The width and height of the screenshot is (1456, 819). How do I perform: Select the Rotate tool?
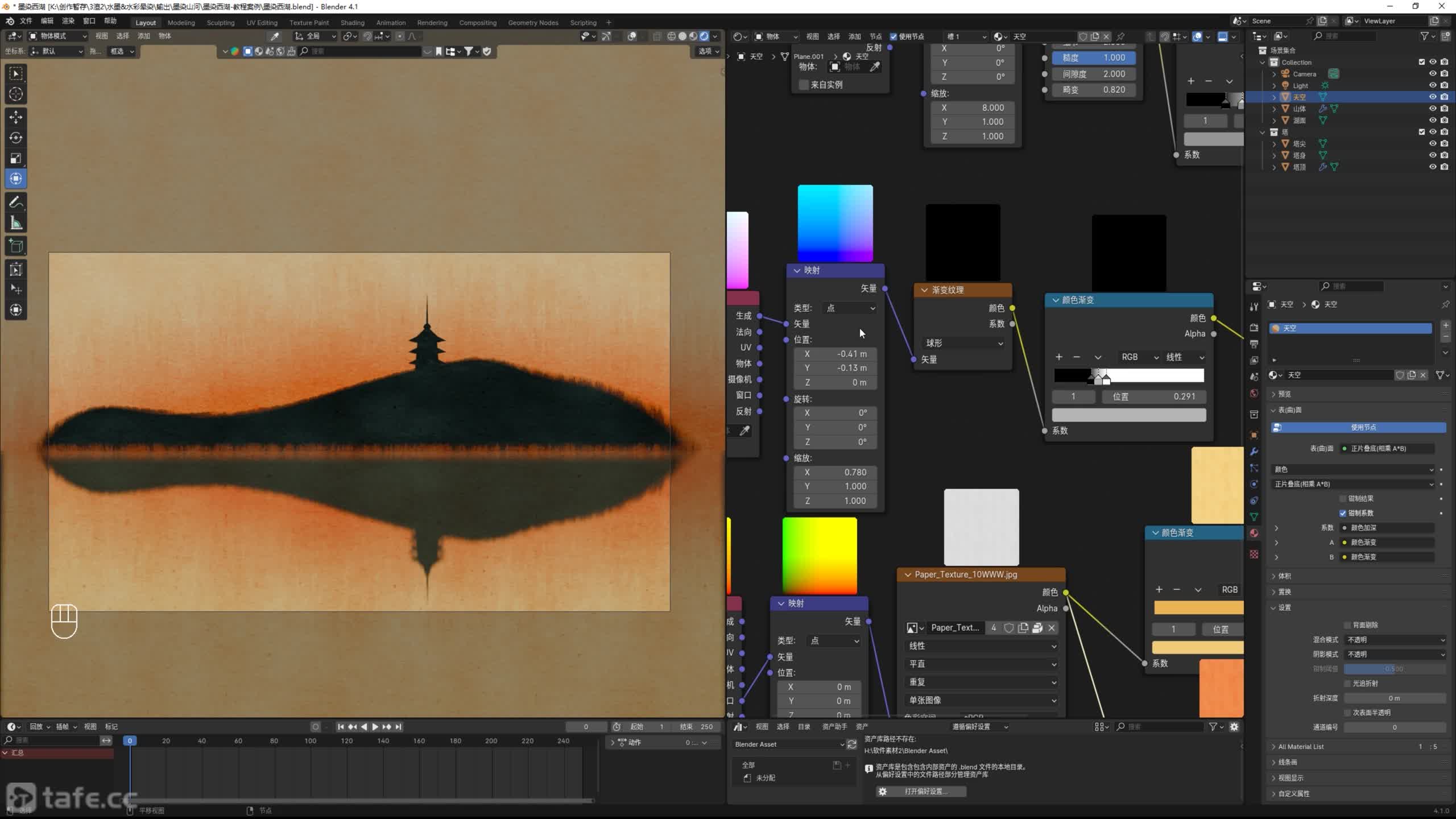click(16, 138)
